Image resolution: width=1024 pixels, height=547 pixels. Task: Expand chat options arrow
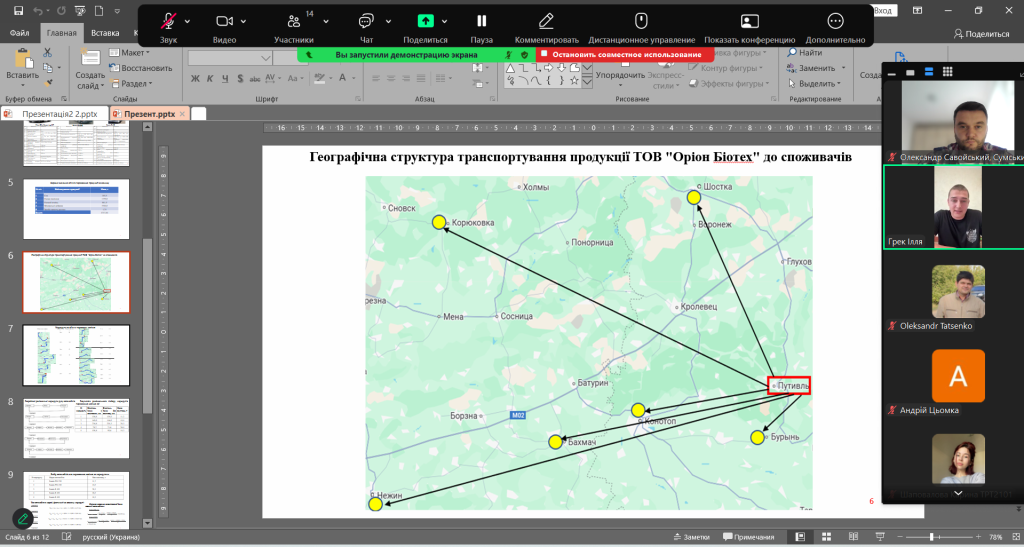pos(389,22)
